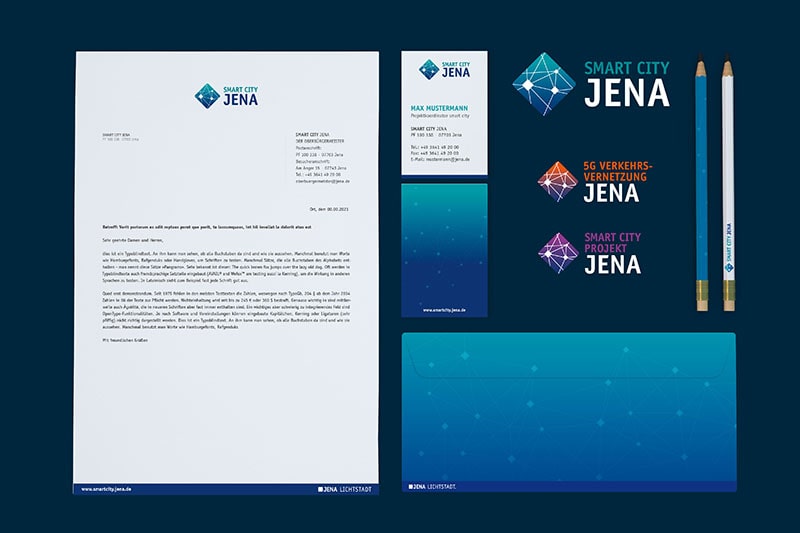Click the 'SMART CITY JENA' wordmark atop business card
This screenshot has width=800, height=533.
456,70
